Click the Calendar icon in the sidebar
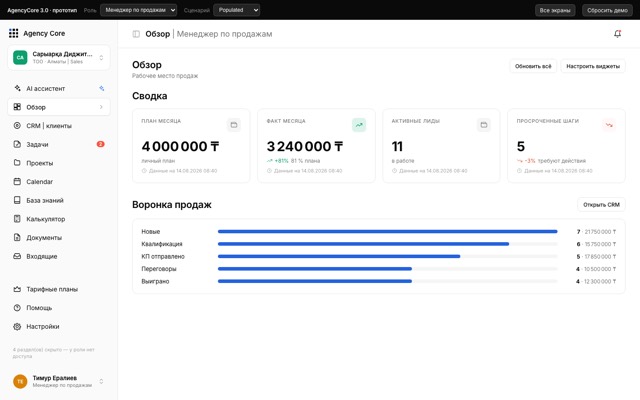The image size is (640, 400). pos(17,182)
